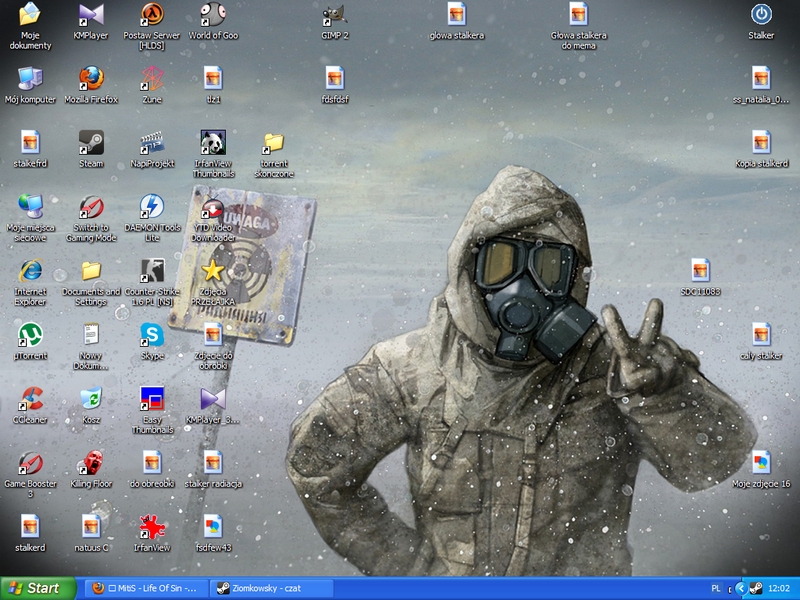Image resolution: width=800 pixels, height=600 pixels.
Task: Launch the IrfanView Thumbnails panda shortcut
Action: click(x=213, y=142)
